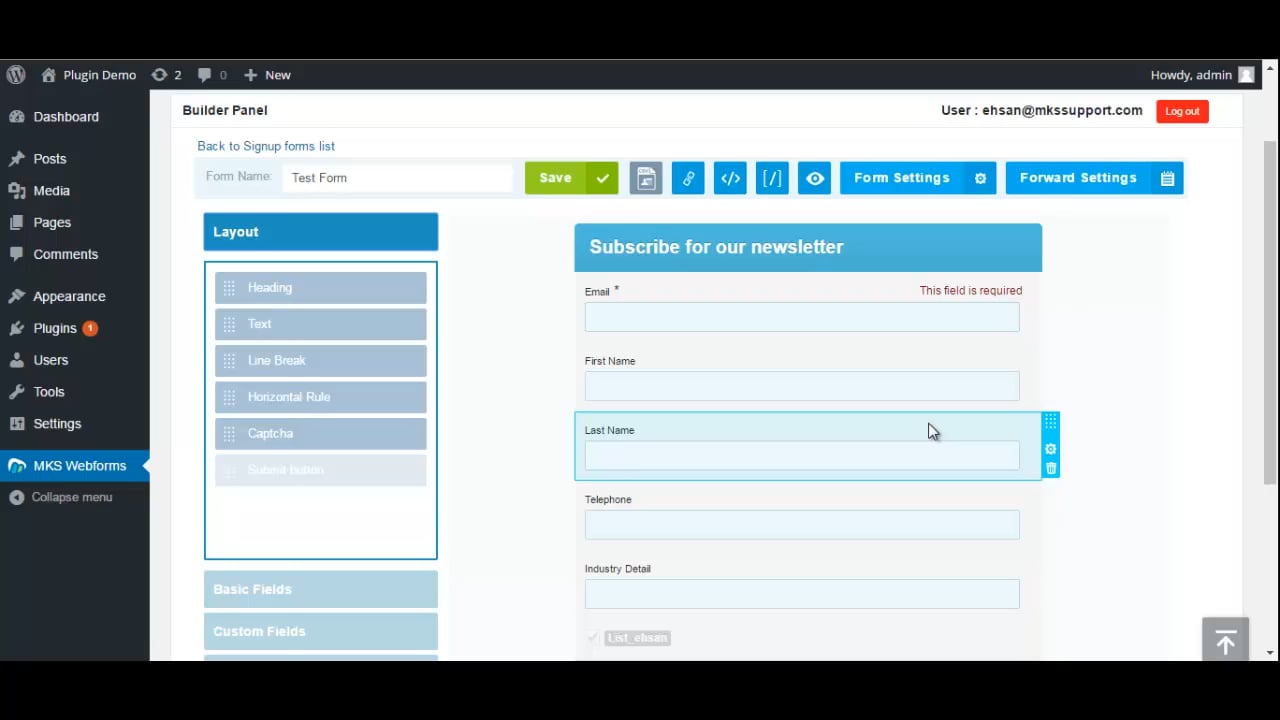The height and width of the screenshot is (720, 1280).
Task: Click the Last Name input field
Action: click(802, 456)
